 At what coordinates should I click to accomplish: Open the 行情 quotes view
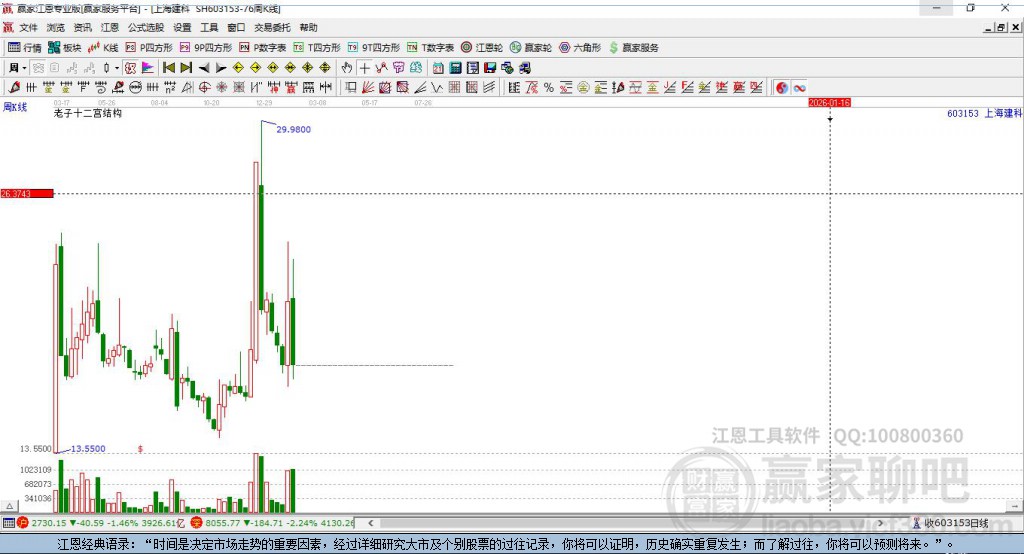pos(25,48)
